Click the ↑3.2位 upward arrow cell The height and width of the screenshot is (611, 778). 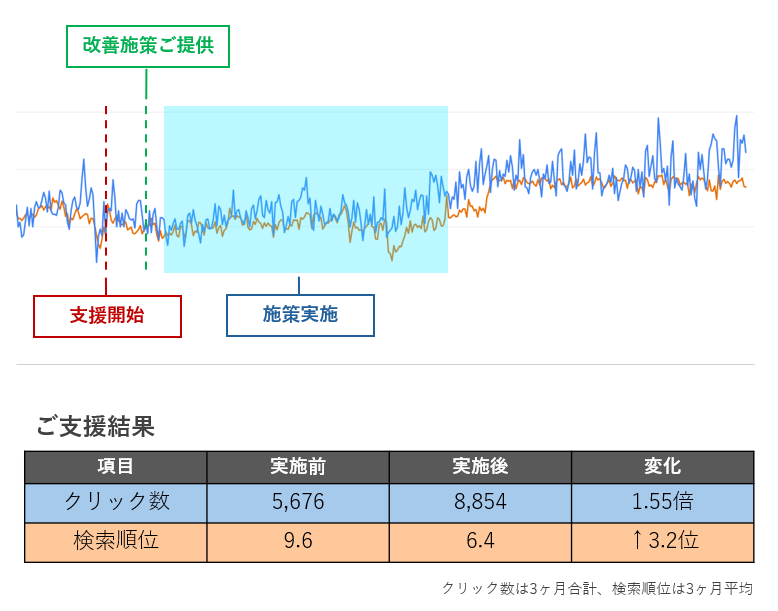coord(663,542)
